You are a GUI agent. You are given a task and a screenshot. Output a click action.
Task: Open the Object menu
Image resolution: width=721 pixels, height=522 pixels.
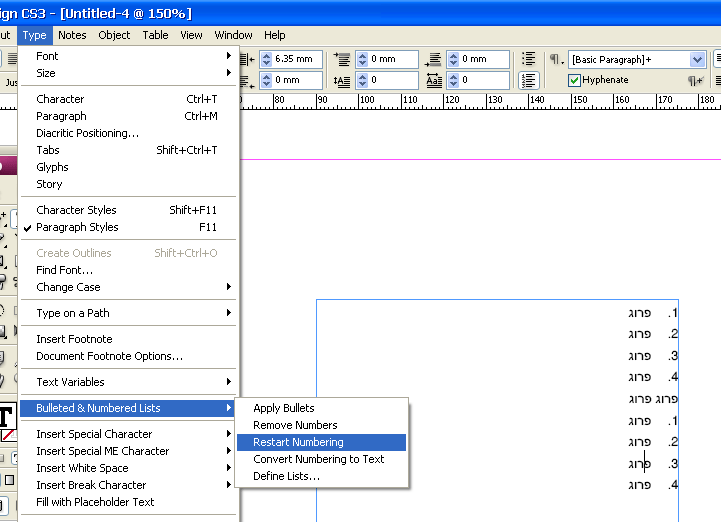(114, 35)
